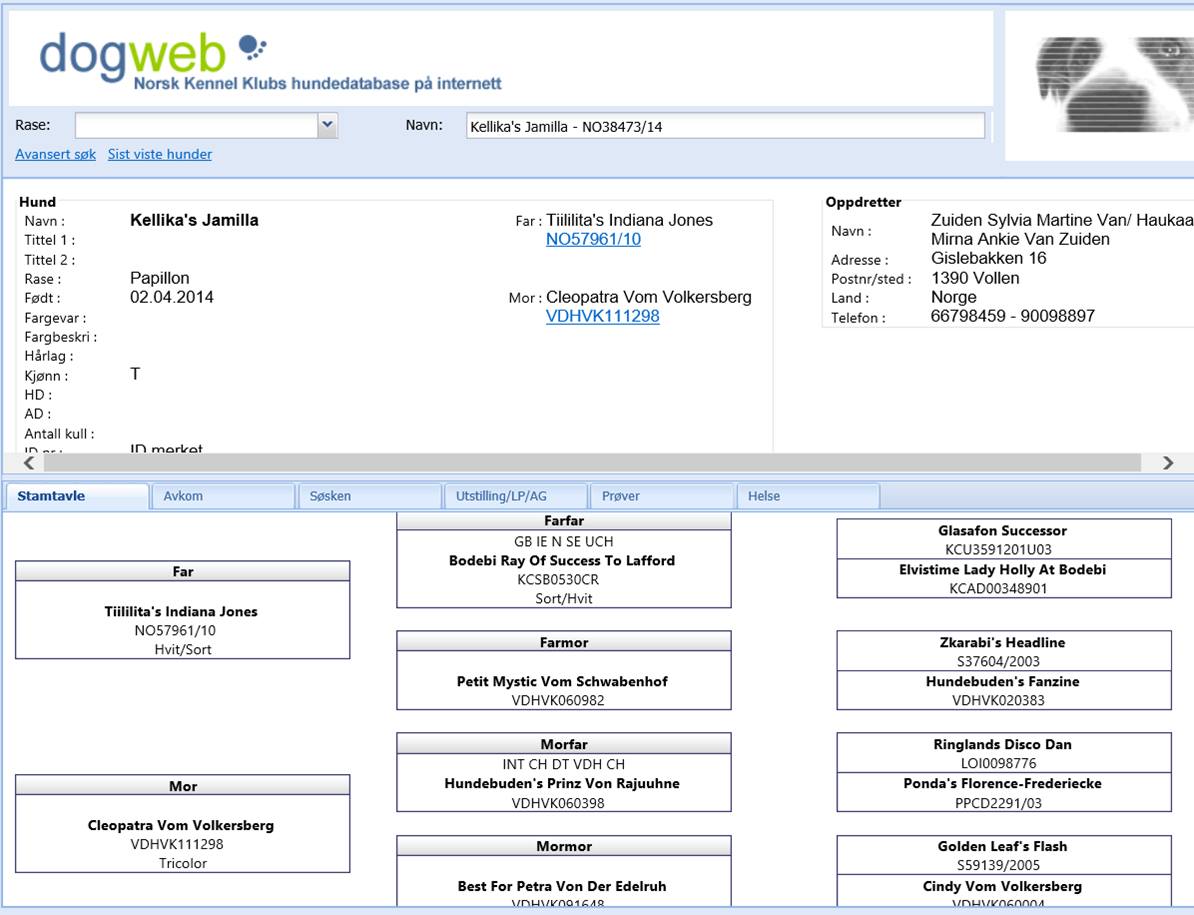Viewport: 1194px width, 915px height.
Task: Click registration number S37604/2003
Action: [998, 662]
